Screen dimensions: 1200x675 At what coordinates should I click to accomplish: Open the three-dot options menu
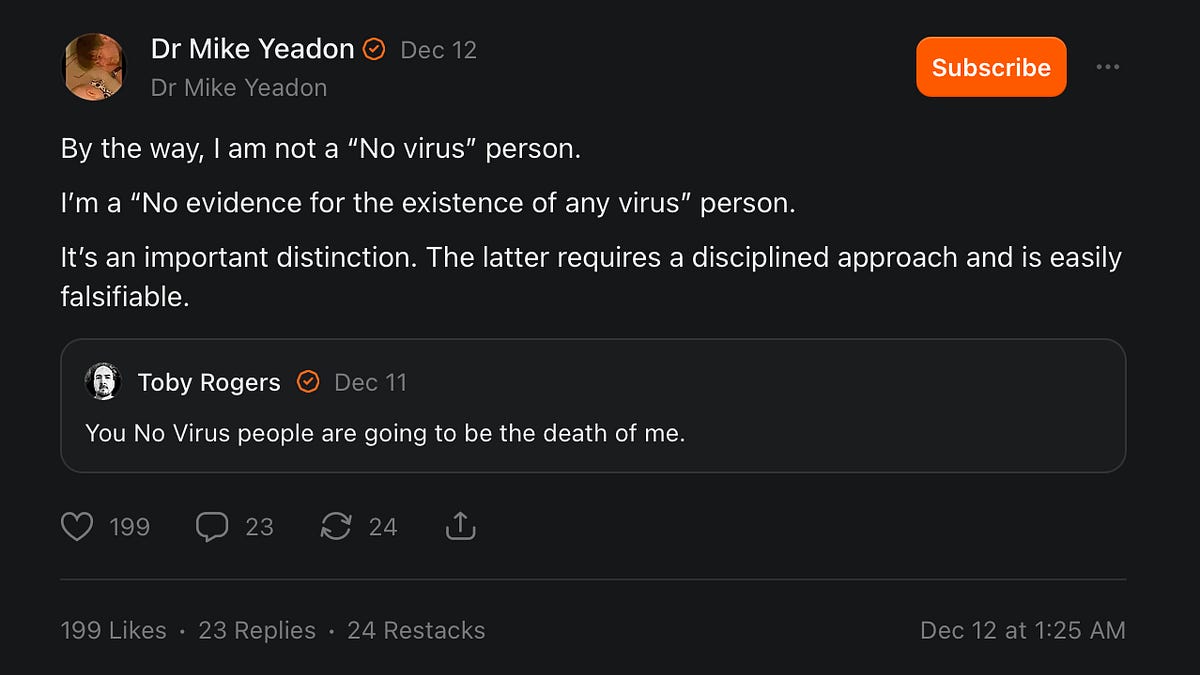click(x=1107, y=66)
